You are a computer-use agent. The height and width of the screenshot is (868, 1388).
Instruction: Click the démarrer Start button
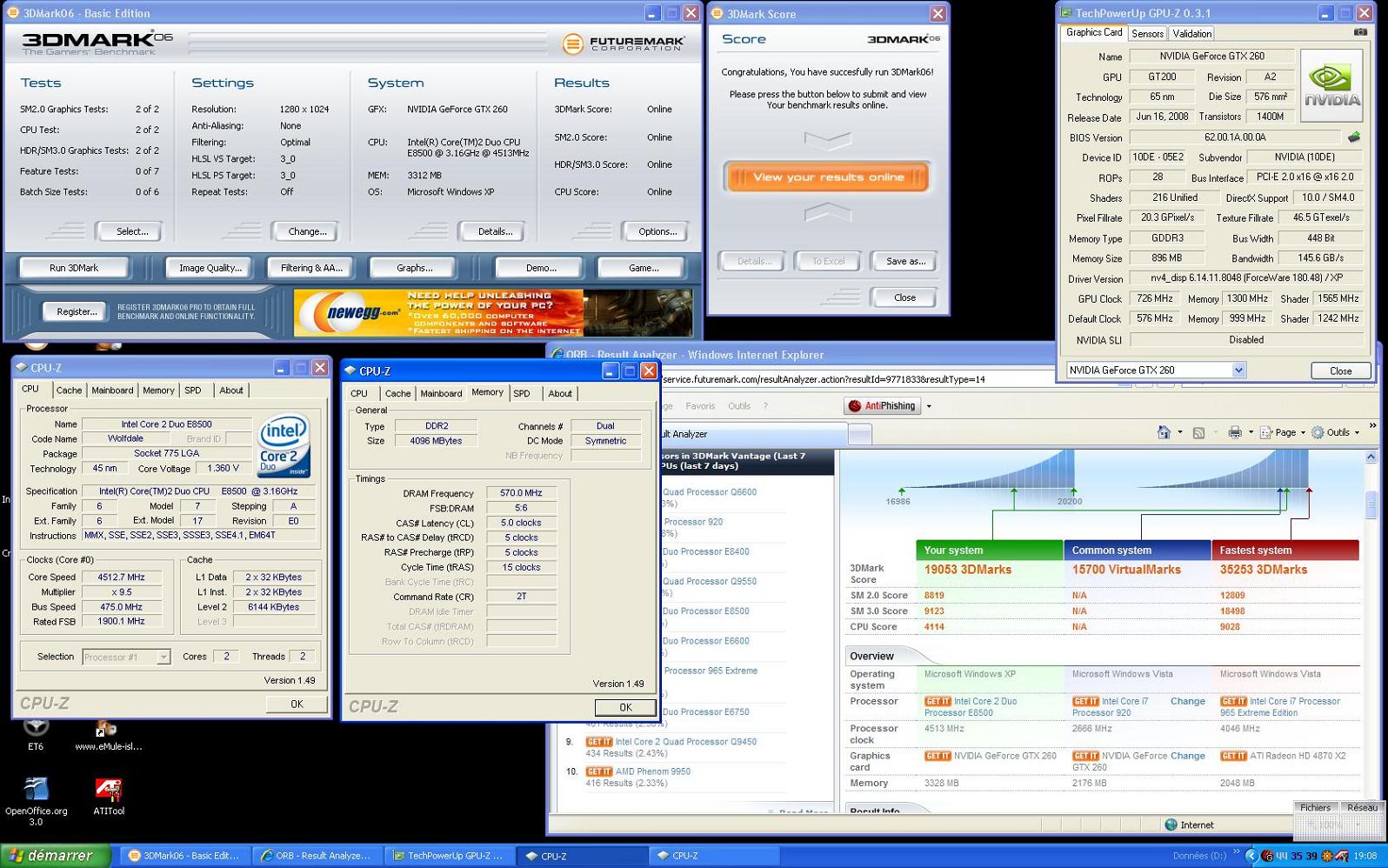(56, 856)
